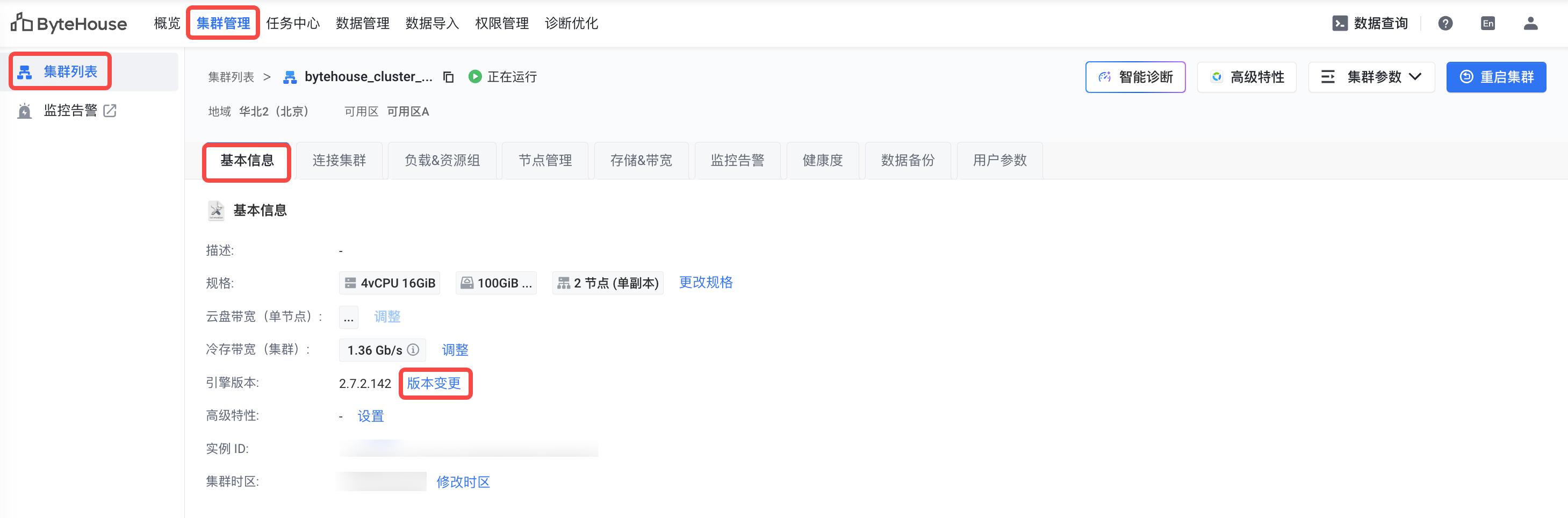Screen dimensions: 1568x518
Task: Open the 概览 menu
Action: coord(167,23)
